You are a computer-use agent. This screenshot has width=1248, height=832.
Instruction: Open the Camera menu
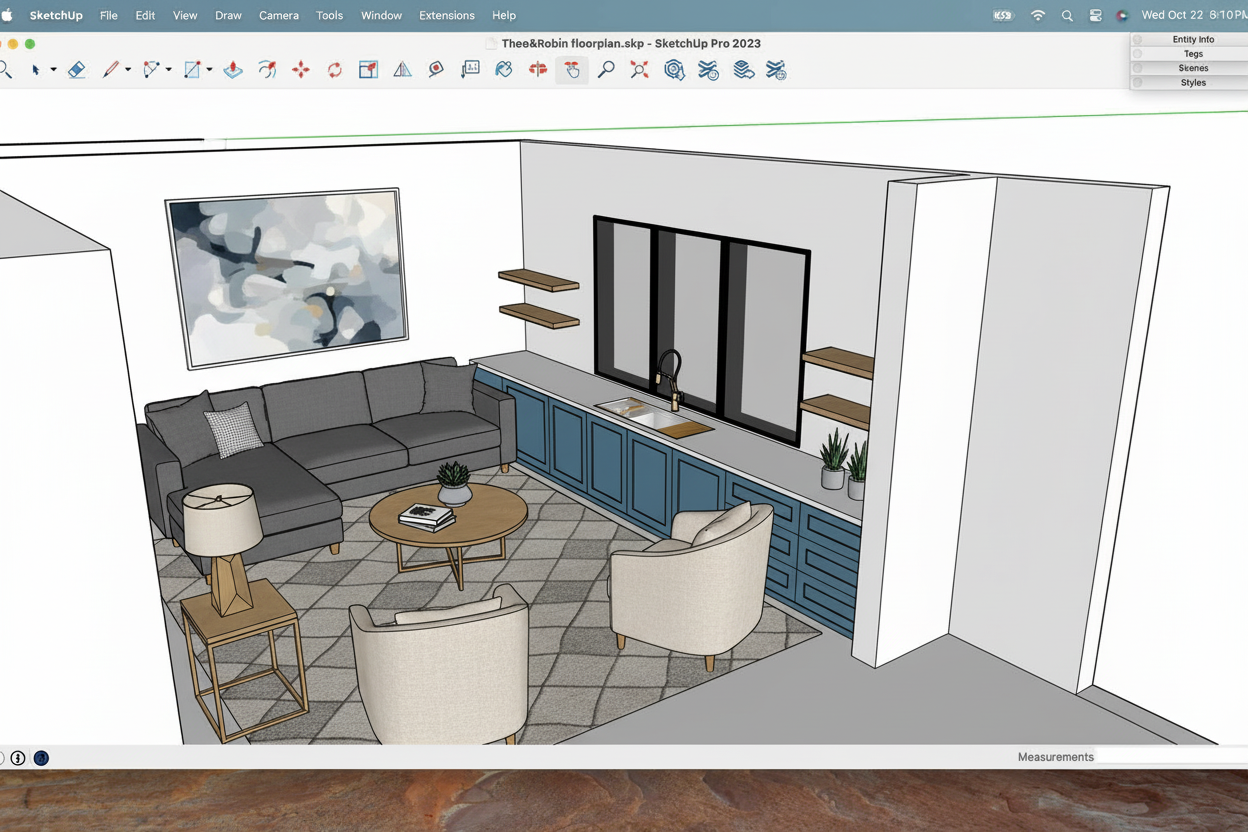278,16
